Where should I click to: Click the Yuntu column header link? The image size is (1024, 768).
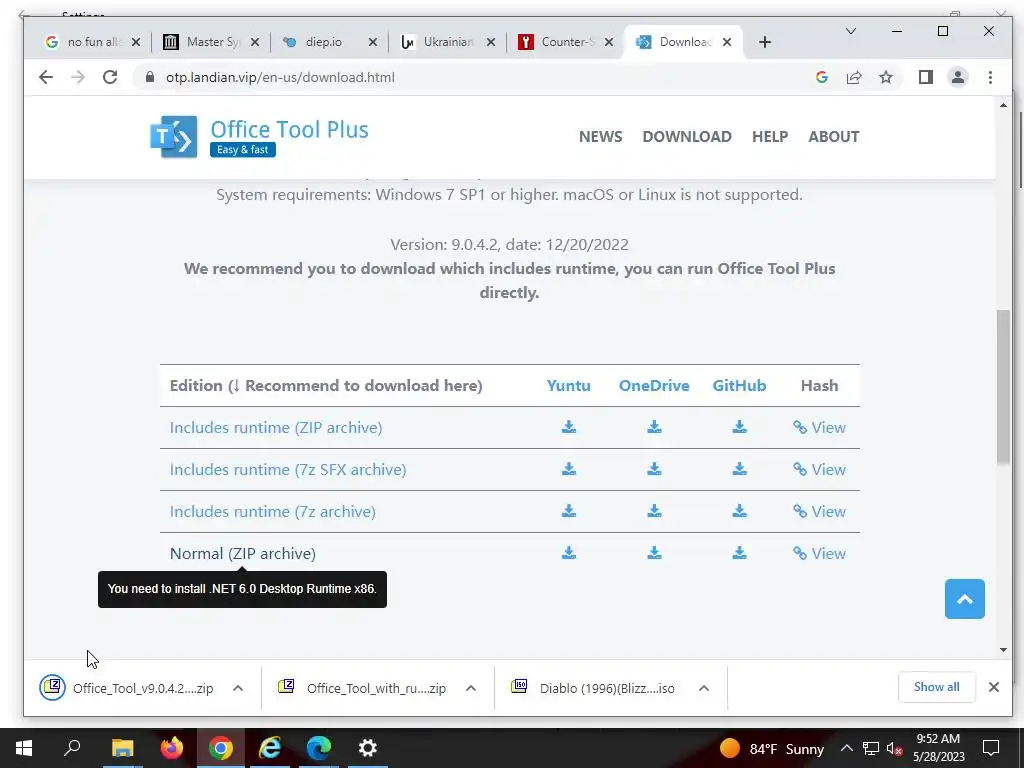569,385
